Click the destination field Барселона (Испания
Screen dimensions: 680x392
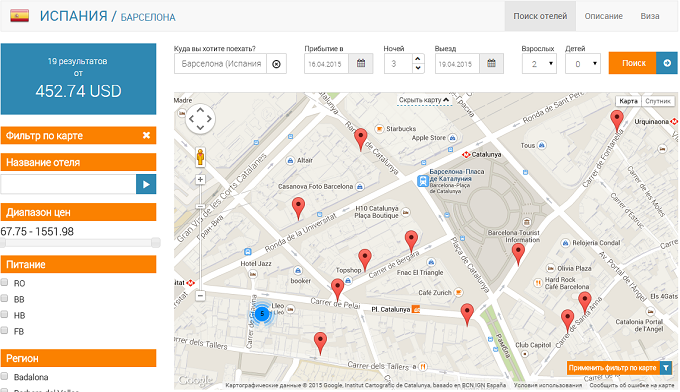[x=221, y=64]
